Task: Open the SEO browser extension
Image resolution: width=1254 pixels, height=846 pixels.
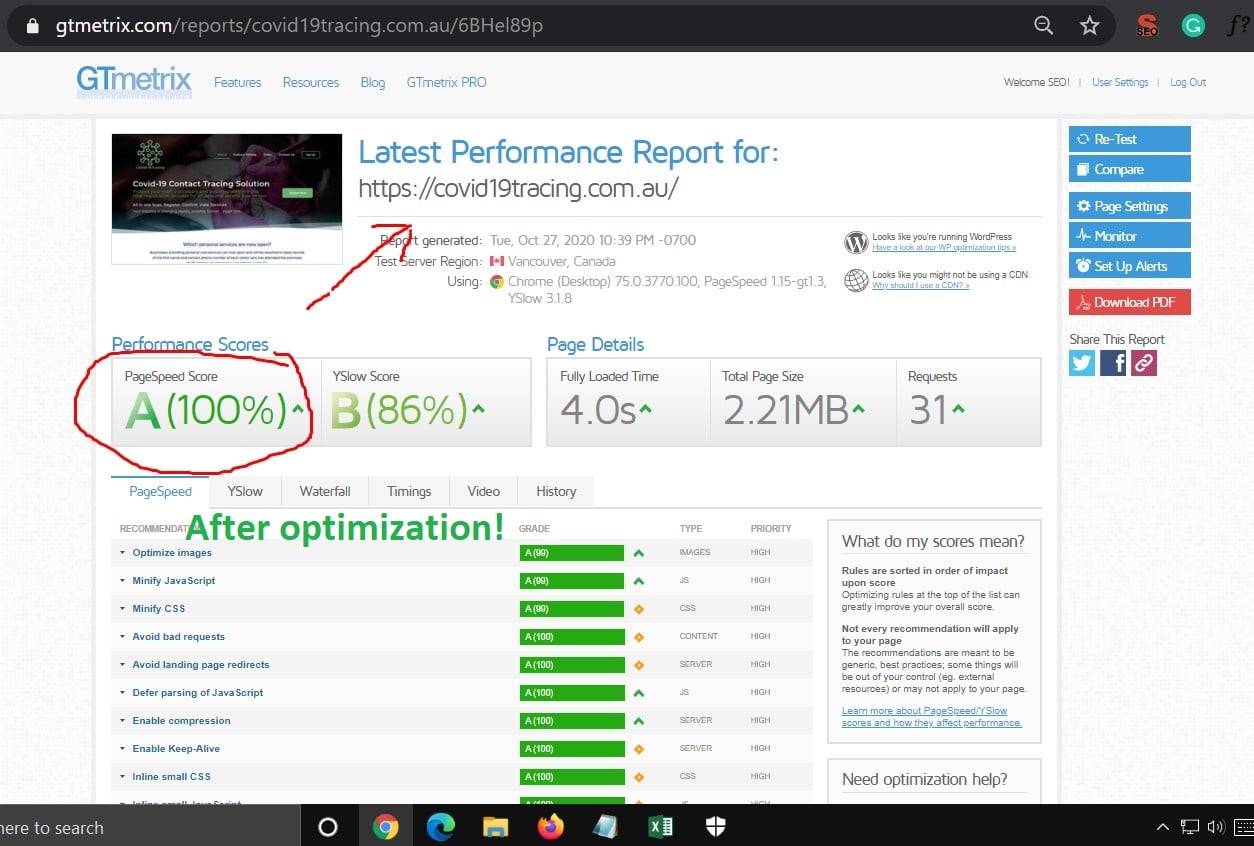Action: [x=1147, y=25]
